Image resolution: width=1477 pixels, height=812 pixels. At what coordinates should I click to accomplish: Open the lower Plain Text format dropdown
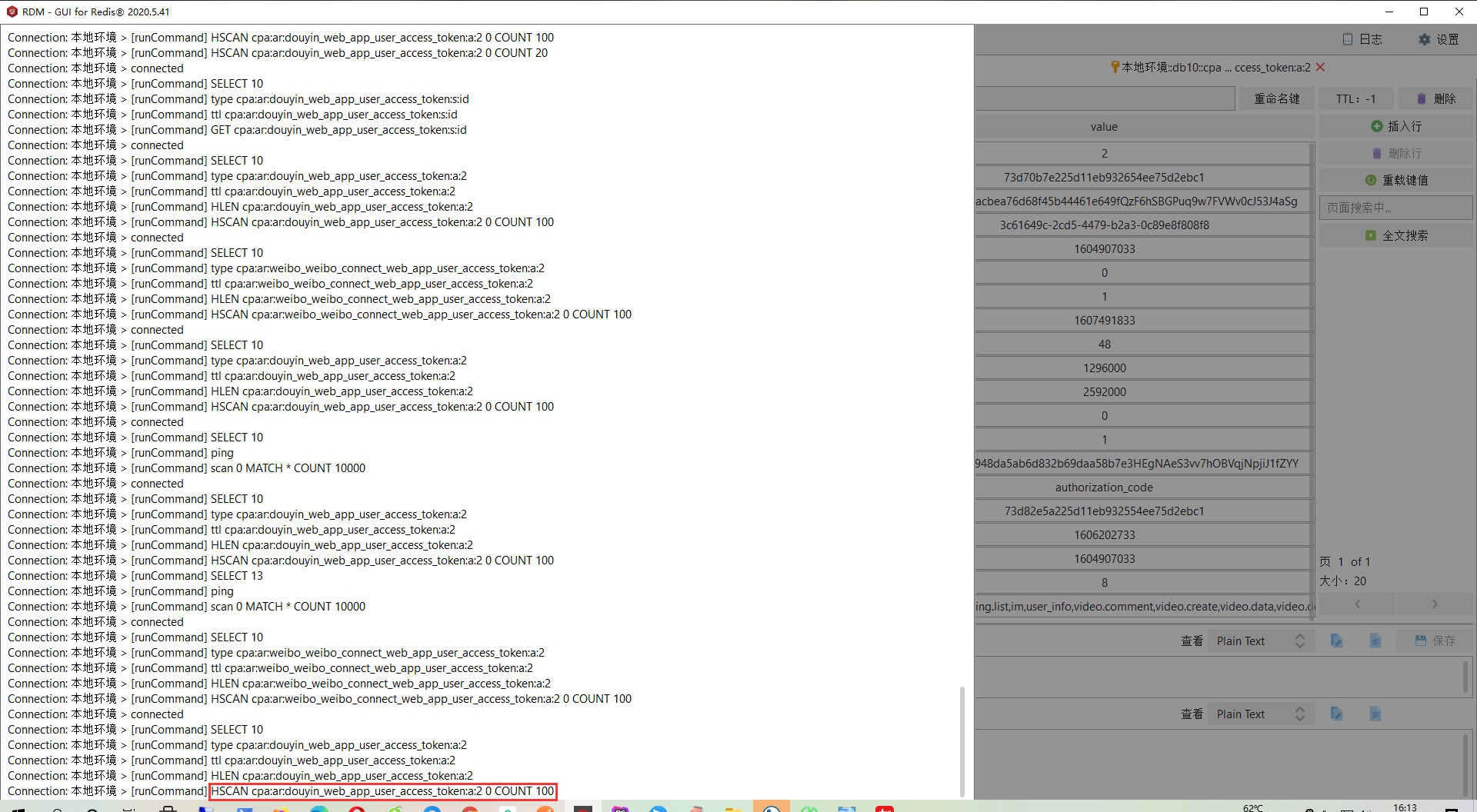pos(1260,714)
